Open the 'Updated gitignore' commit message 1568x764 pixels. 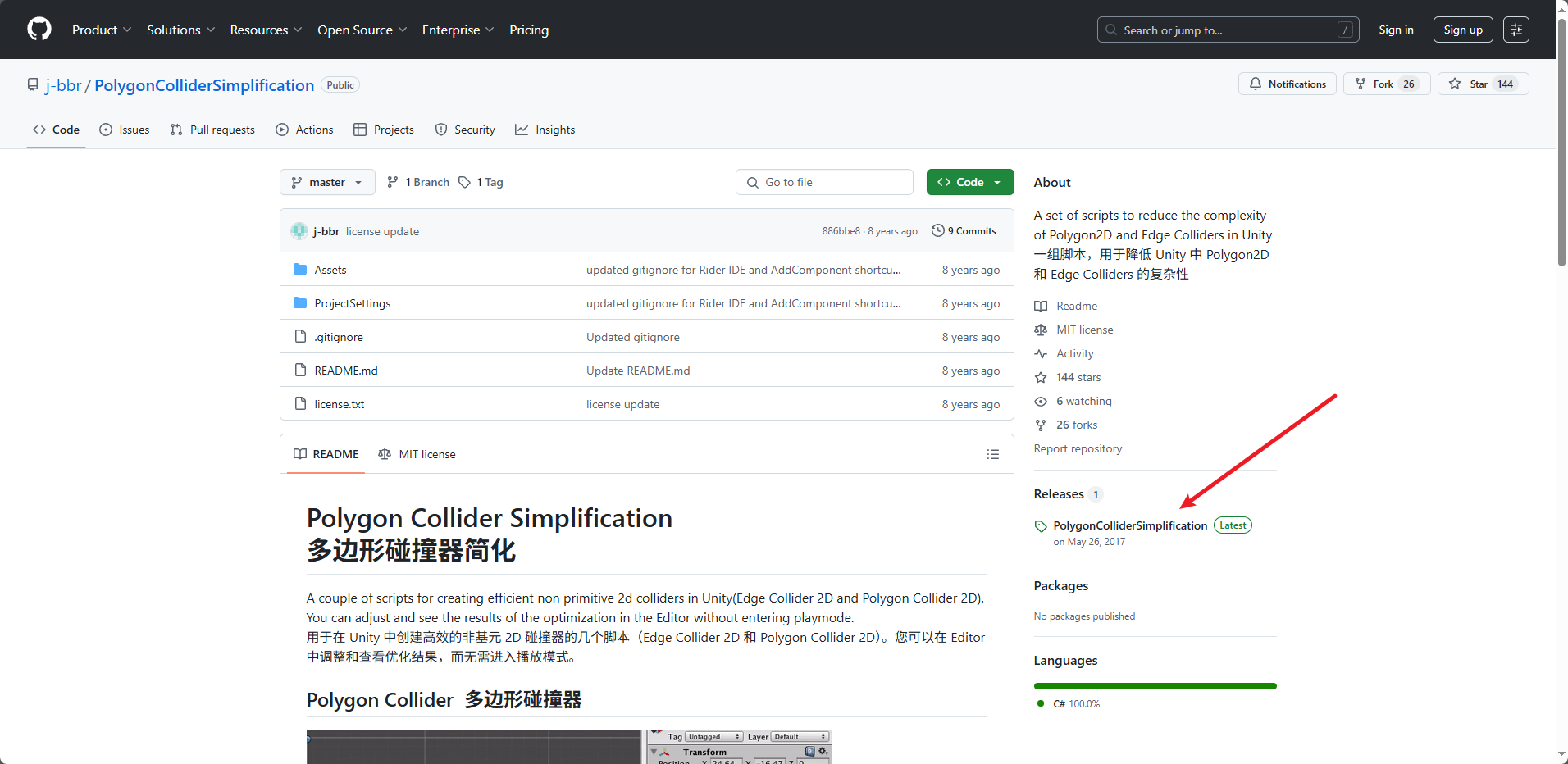633,337
